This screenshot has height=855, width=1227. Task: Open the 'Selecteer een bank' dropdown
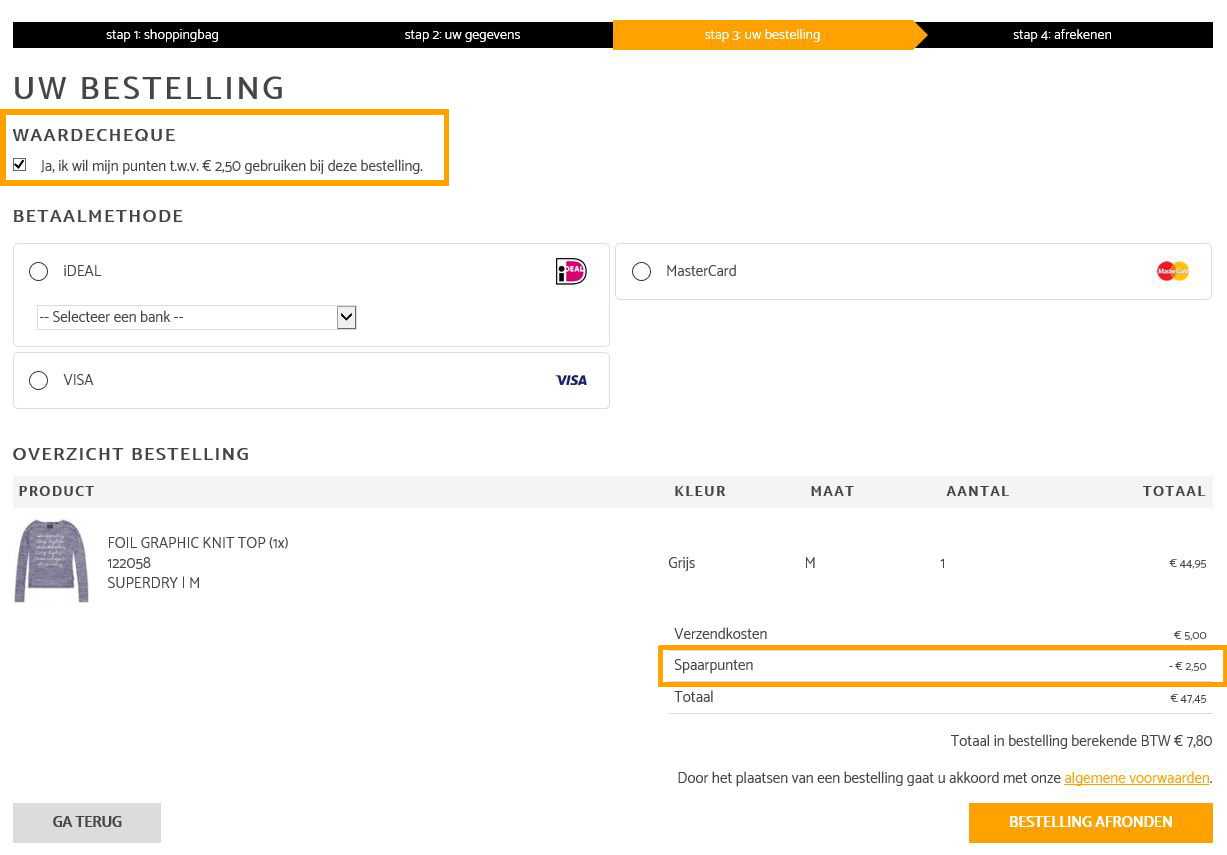tap(197, 317)
